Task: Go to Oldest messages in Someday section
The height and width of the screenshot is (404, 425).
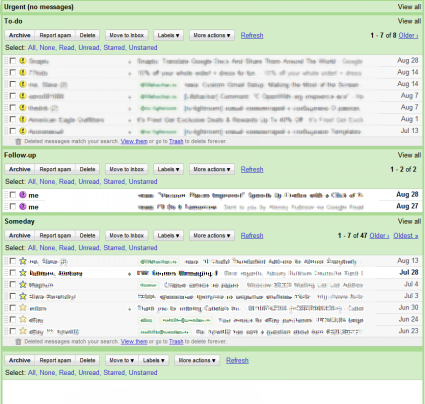Action: [x=406, y=236]
